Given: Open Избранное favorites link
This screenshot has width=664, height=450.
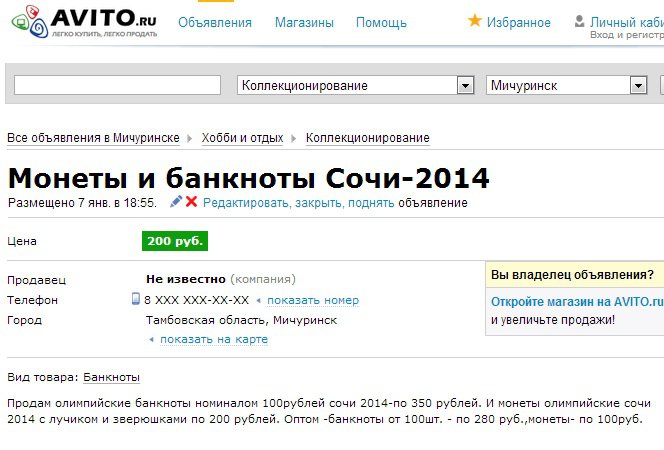Looking at the screenshot, I should [x=519, y=22].
